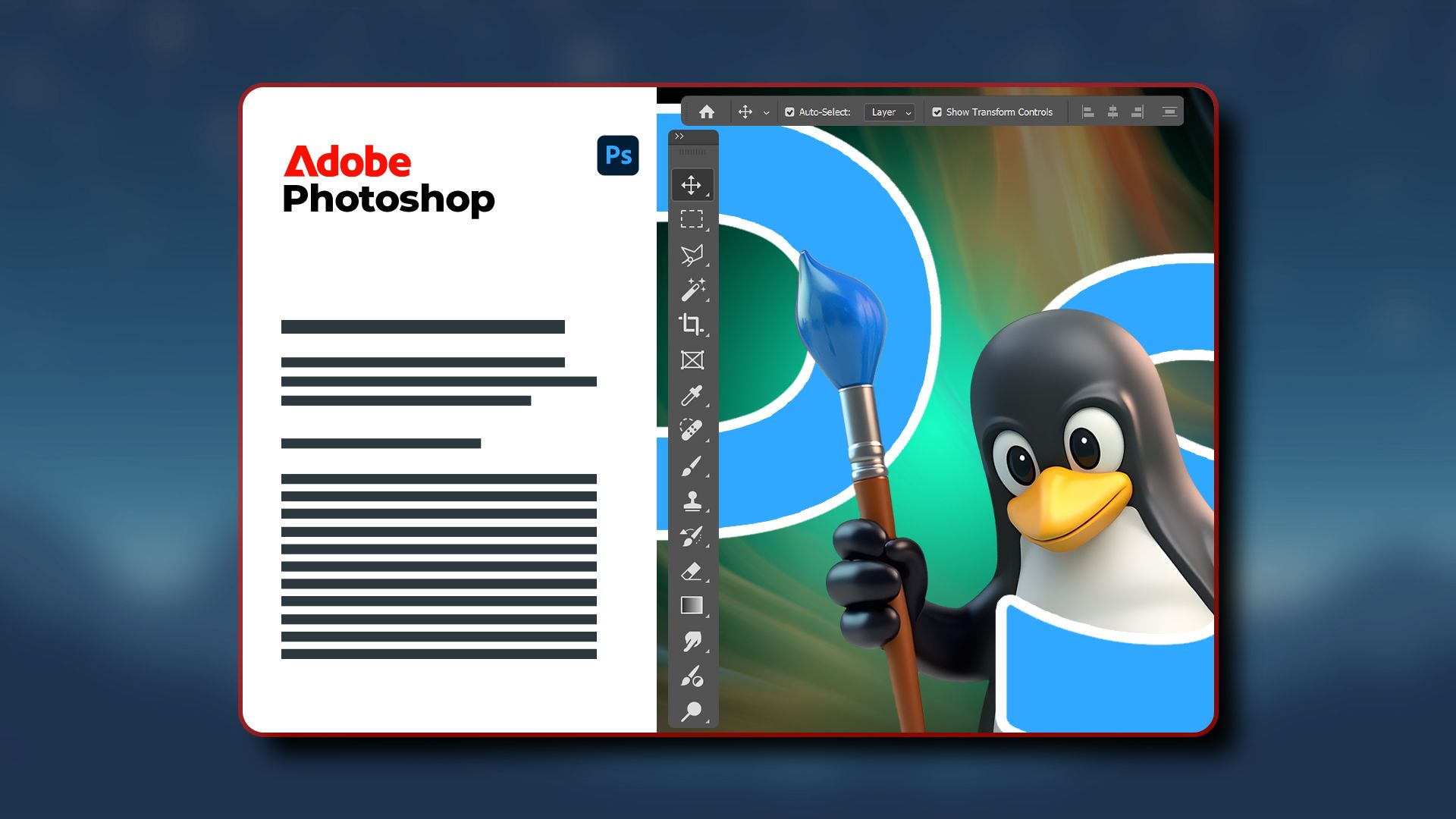Click the Align Left Edges button

coord(1087,111)
